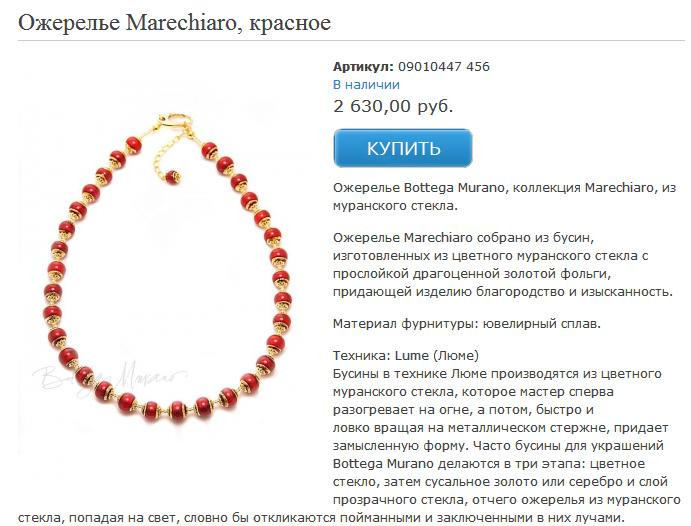Click the line mentioning коллекция Marechiaro

505,188
